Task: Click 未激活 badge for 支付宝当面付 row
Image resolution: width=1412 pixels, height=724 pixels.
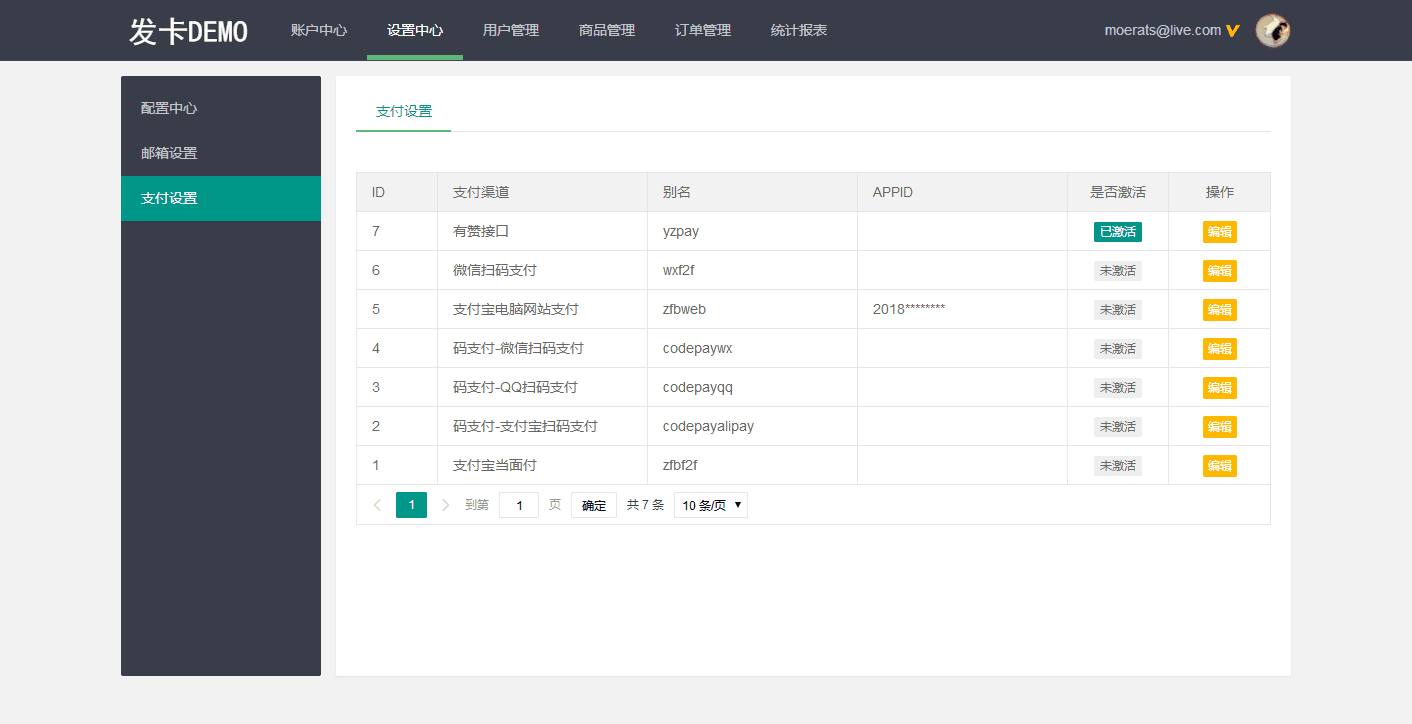Action: tap(1117, 466)
